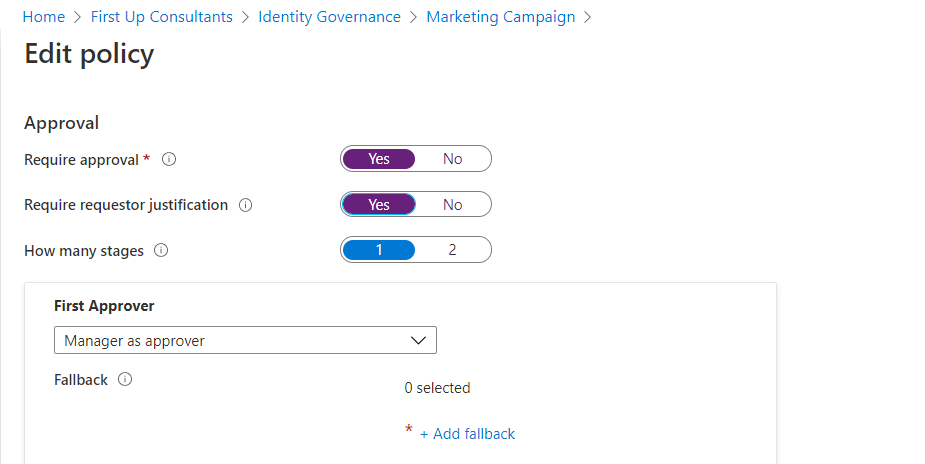Click info icon next to Require approval
This screenshot has height=464, width=925.
tap(169, 159)
